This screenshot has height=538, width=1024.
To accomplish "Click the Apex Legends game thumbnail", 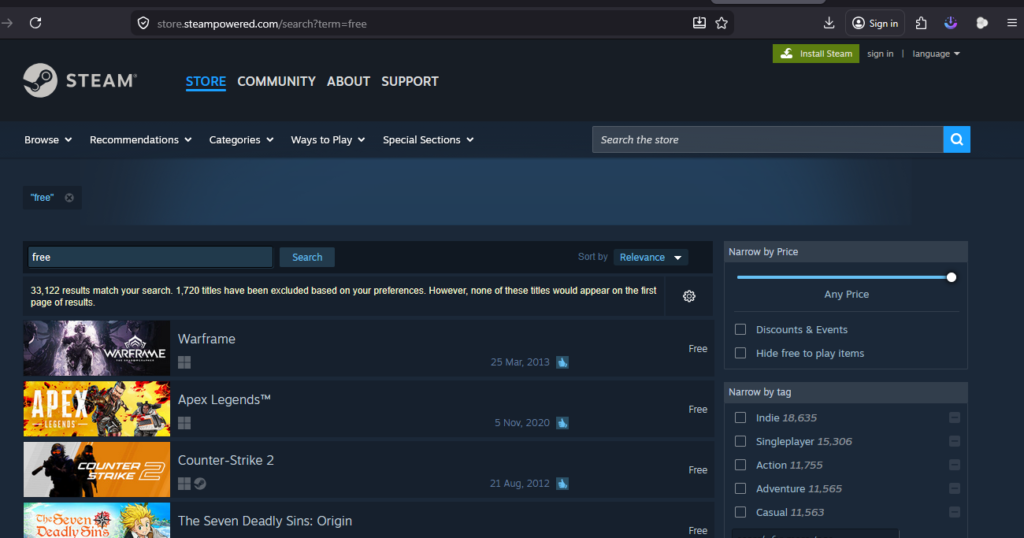I will [97, 409].
